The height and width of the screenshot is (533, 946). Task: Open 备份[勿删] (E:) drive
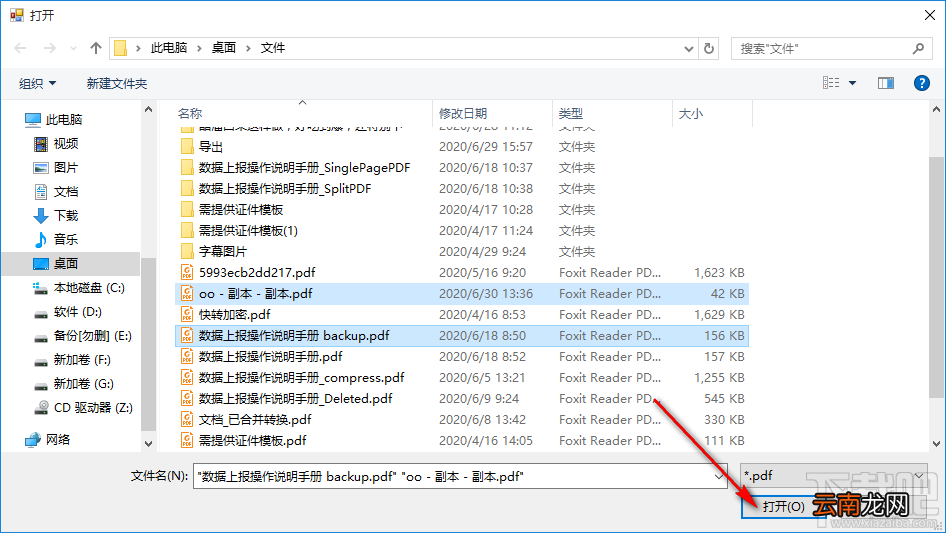(83, 336)
